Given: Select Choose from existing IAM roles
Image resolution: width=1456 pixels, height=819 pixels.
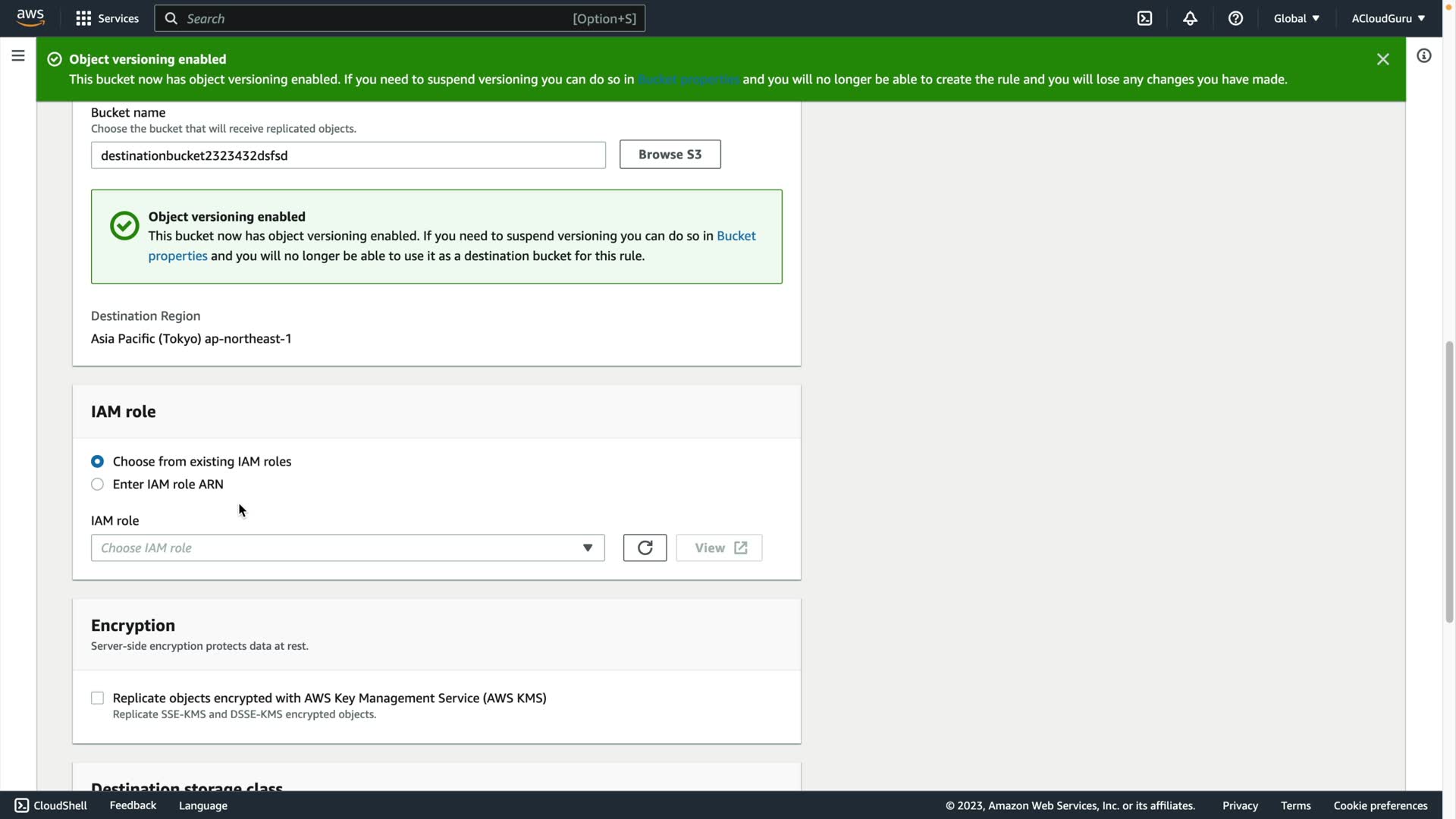Looking at the screenshot, I should coord(98,462).
